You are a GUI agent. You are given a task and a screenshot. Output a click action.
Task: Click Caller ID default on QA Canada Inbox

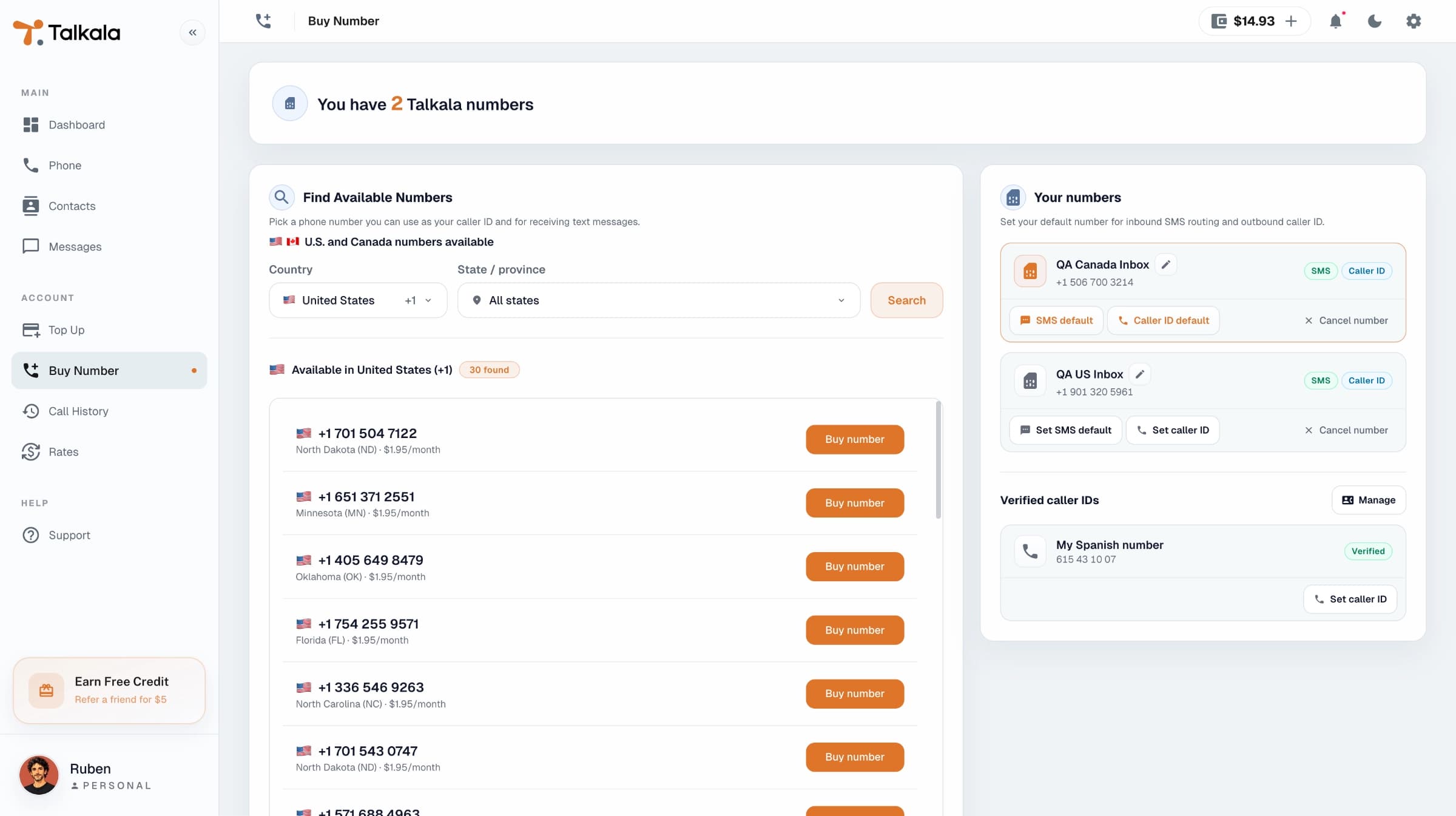coord(1163,320)
